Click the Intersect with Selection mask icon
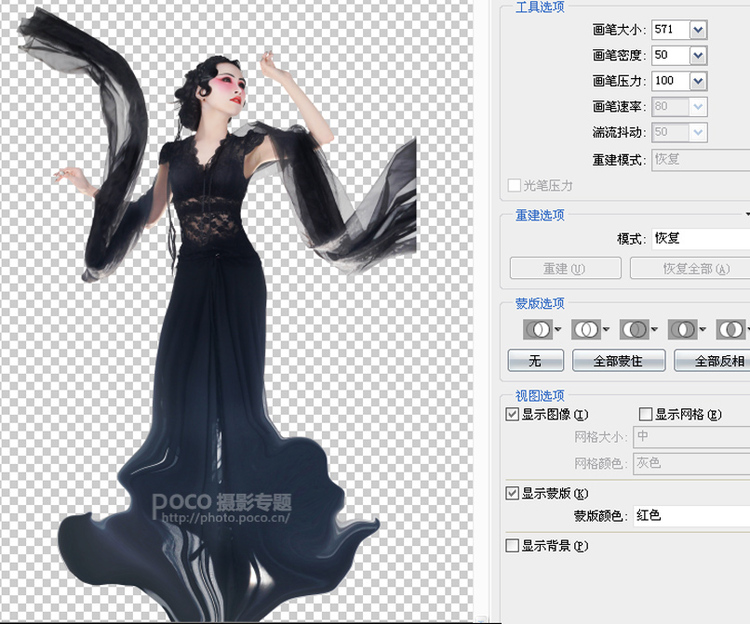Screen dimensions: 750x624 tap(683, 329)
